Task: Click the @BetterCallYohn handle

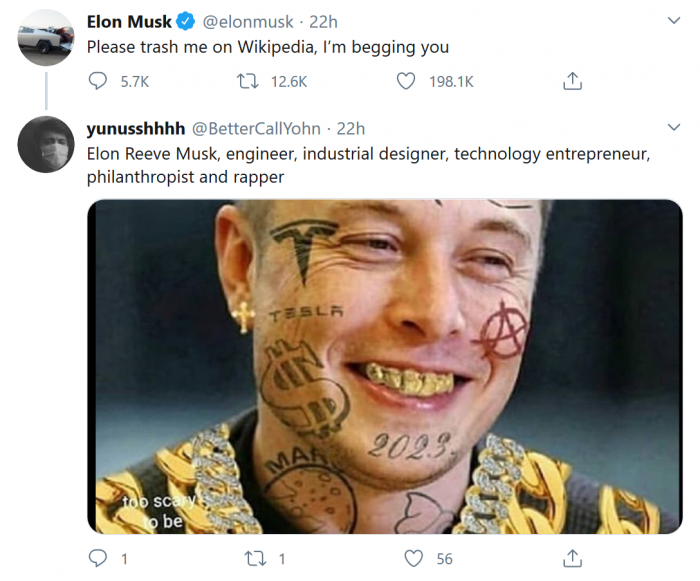Action: point(258,128)
